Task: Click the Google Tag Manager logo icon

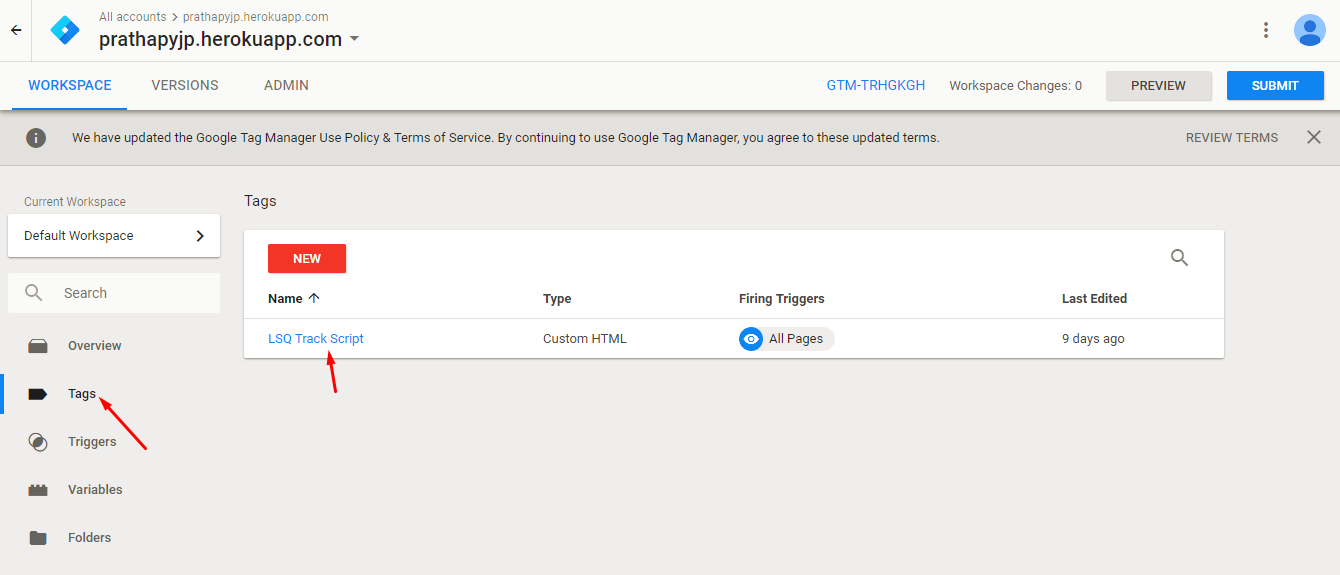Action: pos(65,30)
